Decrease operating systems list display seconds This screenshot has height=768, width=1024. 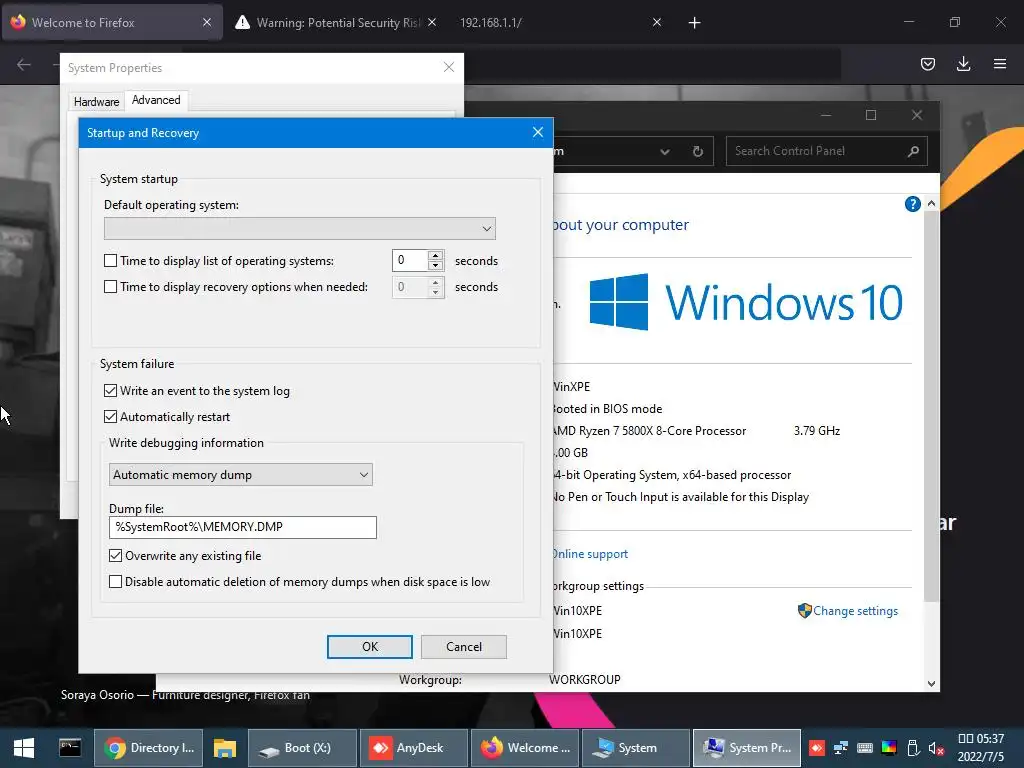[x=436, y=266]
